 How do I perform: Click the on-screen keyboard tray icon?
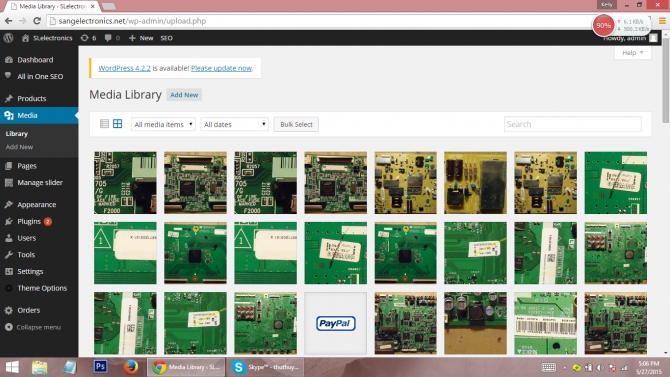coord(549,367)
